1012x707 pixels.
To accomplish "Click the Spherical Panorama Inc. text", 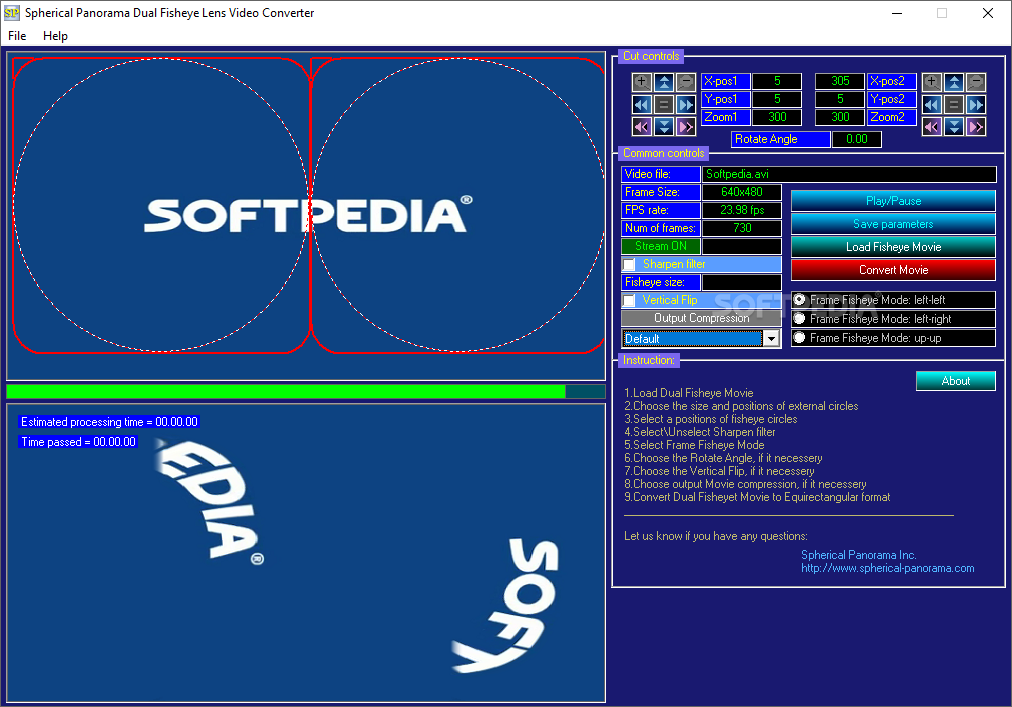I will pos(858,555).
